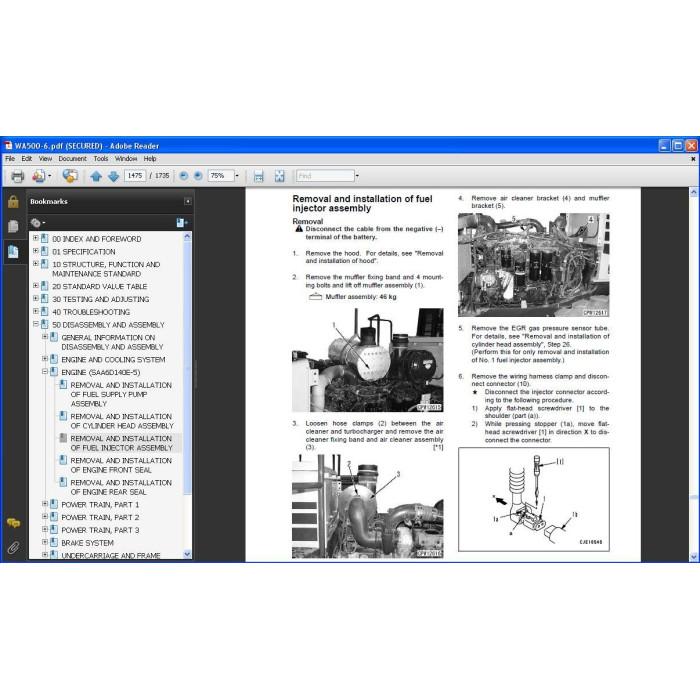The width and height of the screenshot is (700, 700).
Task: Open the Attachments paperclip panel icon
Action: click(13, 547)
